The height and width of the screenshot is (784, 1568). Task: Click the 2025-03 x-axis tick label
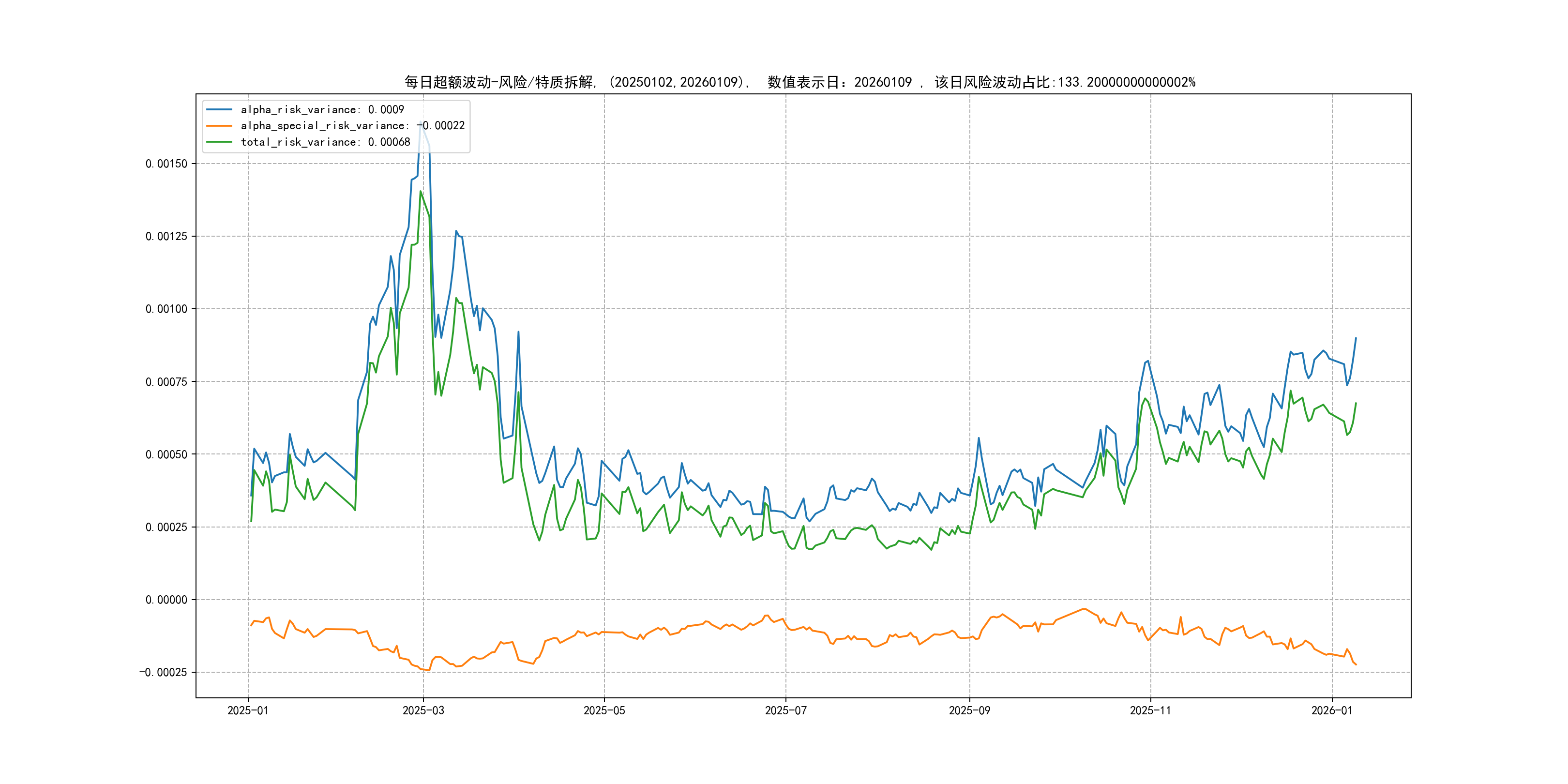pyautogui.click(x=423, y=710)
